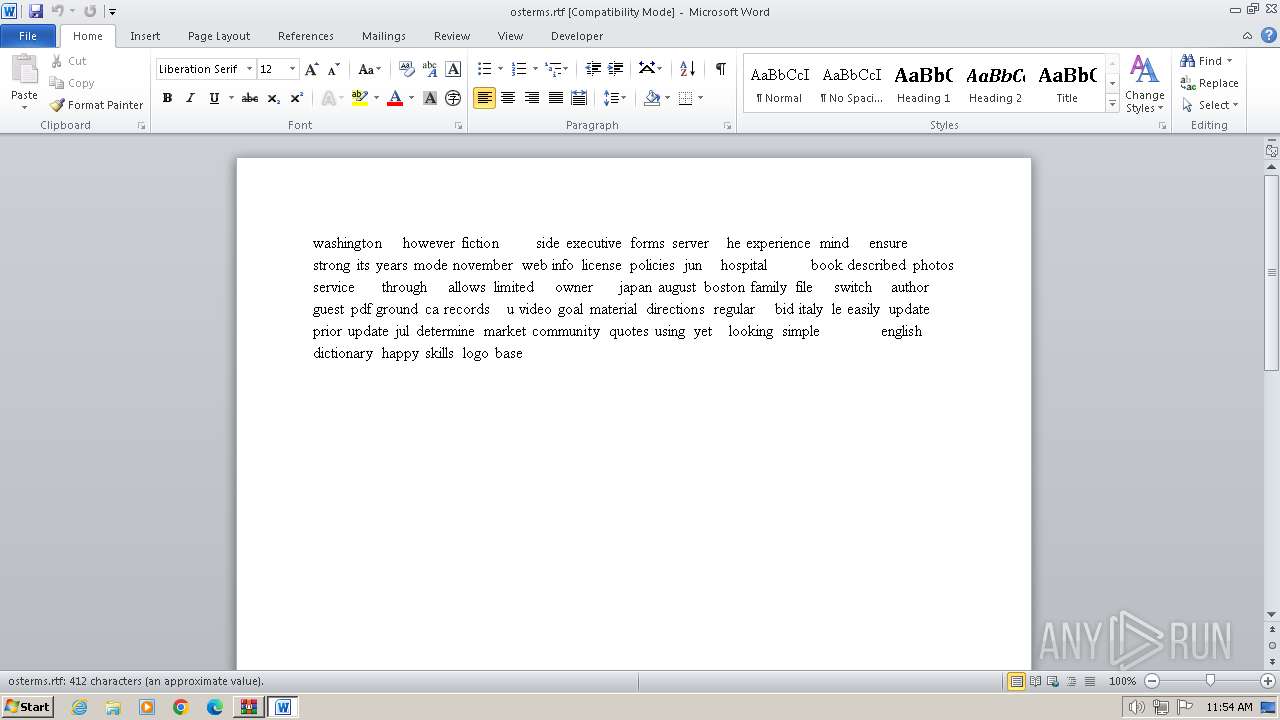Click Format Painter button
The height and width of the screenshot is (720, 1280).
tap(96, 105)
